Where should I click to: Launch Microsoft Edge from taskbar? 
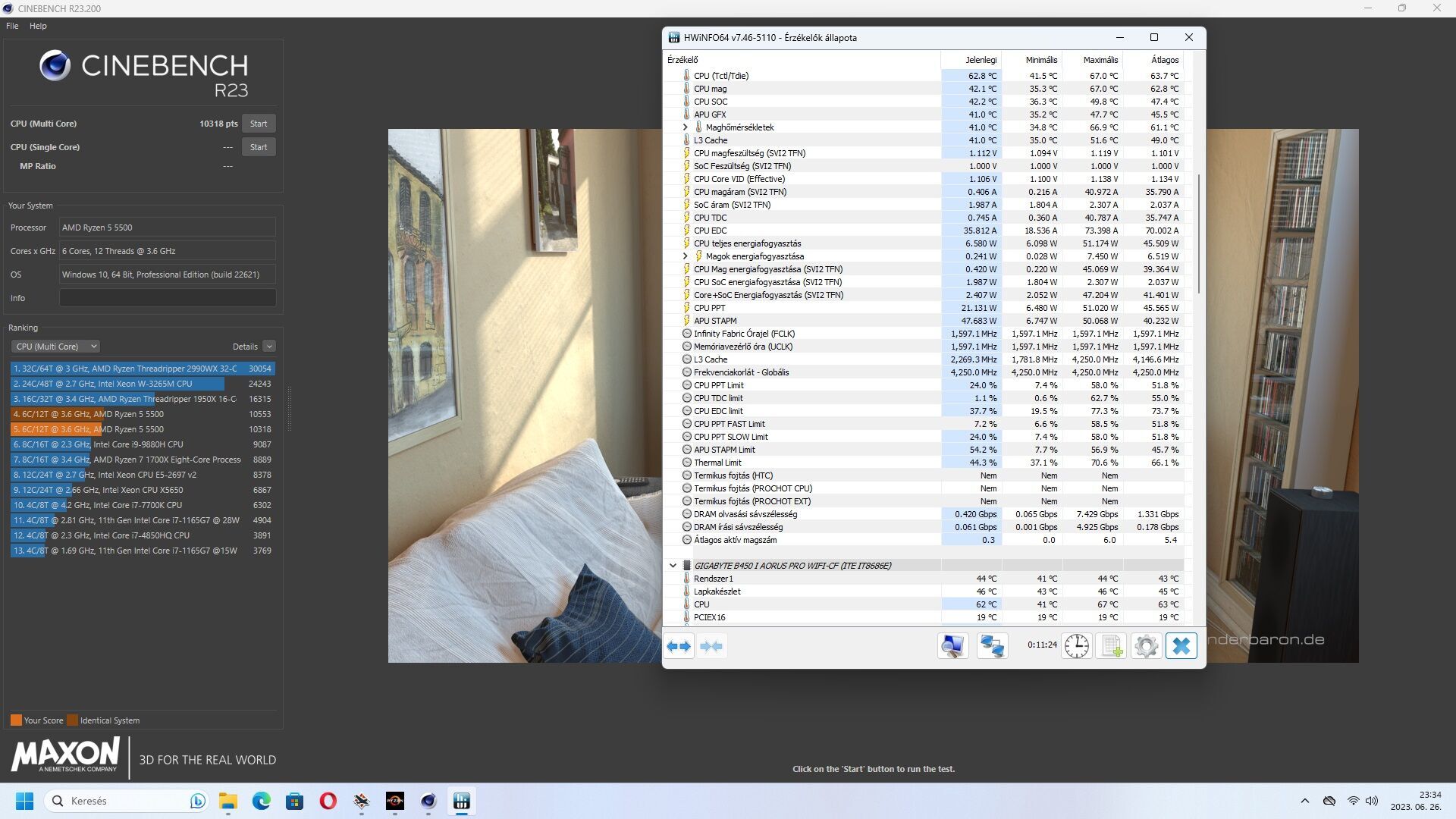(x=261, y=801)
